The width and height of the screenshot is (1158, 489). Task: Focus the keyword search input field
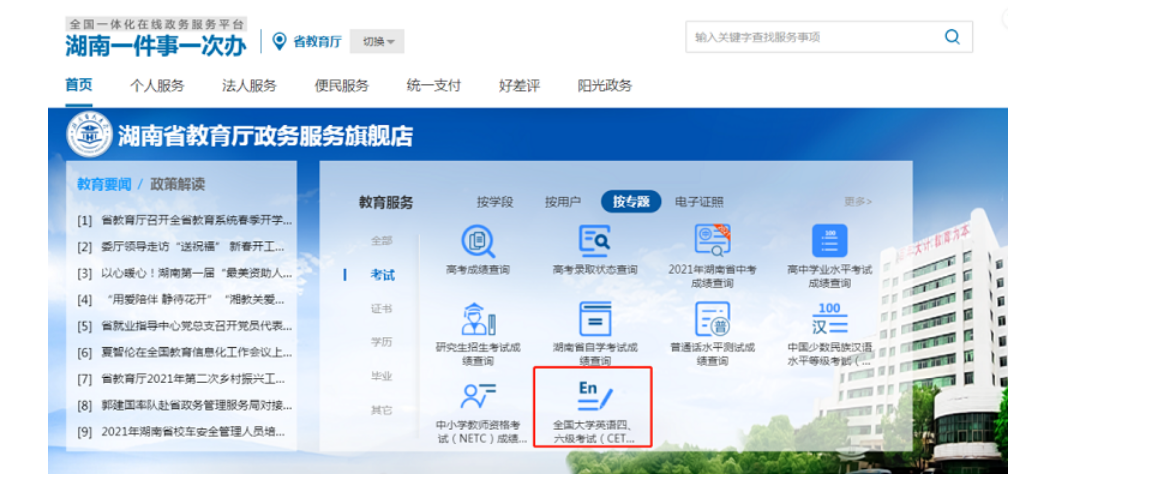(810, 37)
